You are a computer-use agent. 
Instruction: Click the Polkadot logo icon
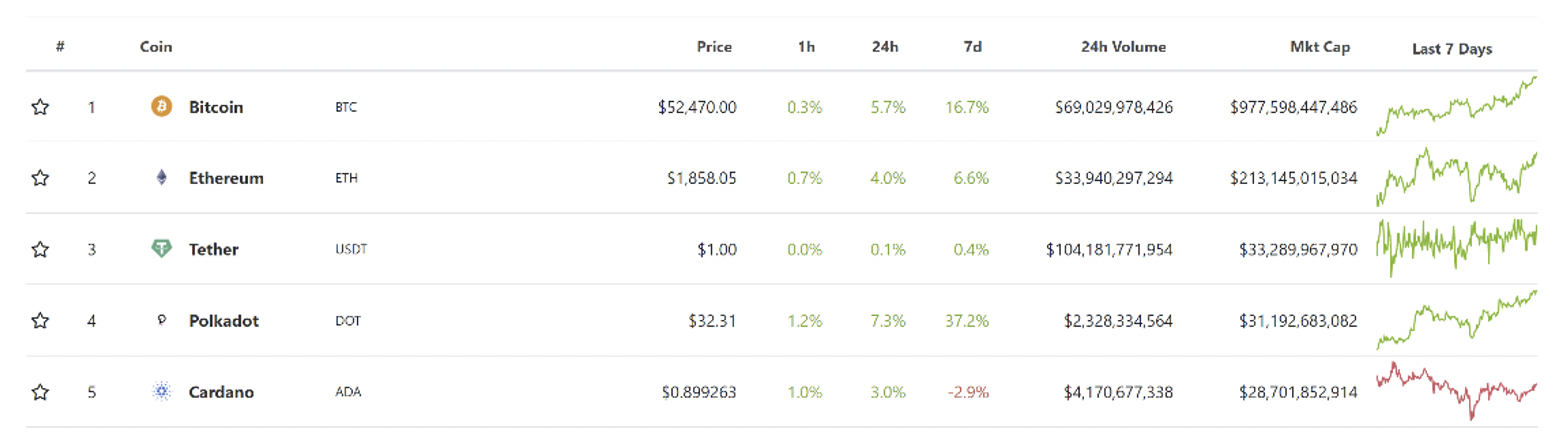[161, 321]
